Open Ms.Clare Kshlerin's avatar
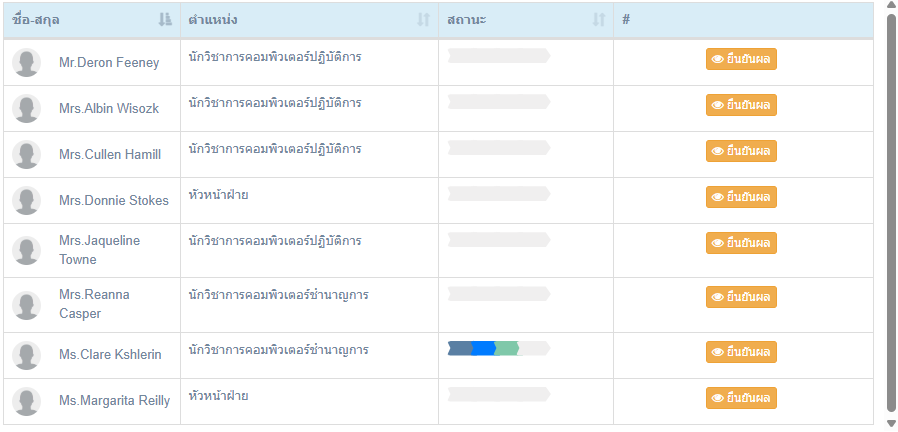898x432 pixels. pyautogui.click(x=26, y=355)
